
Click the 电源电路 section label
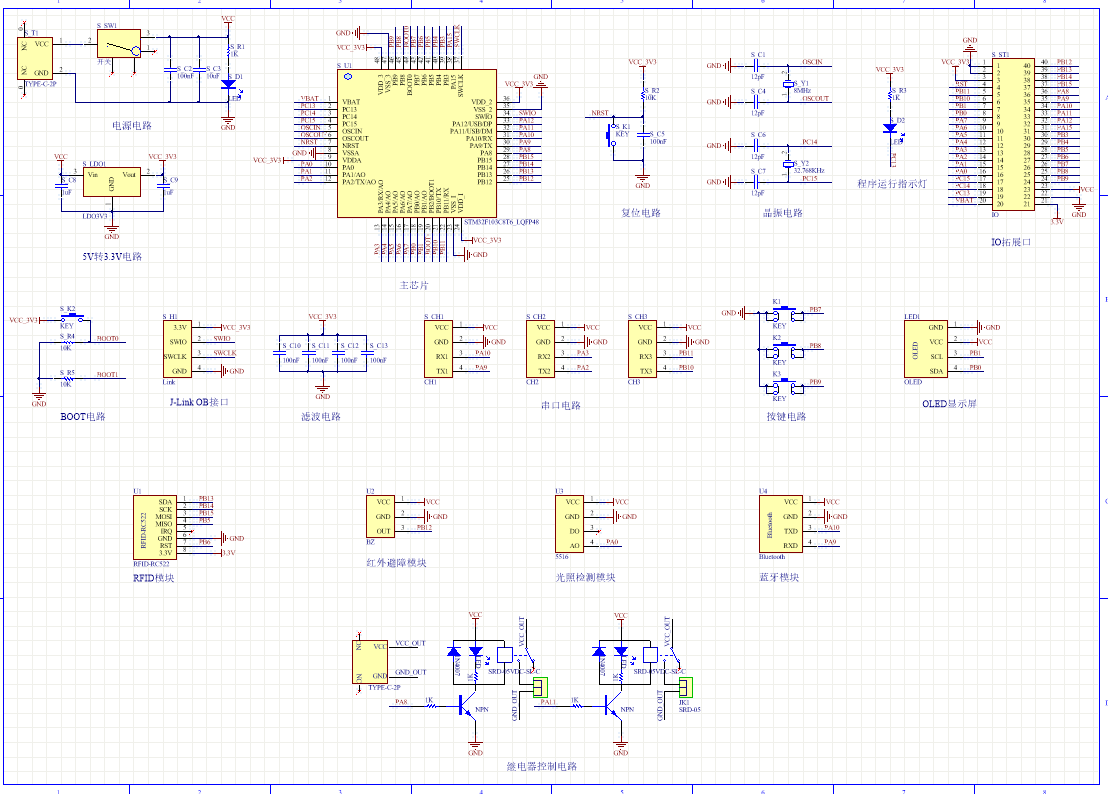coord(132,126)
